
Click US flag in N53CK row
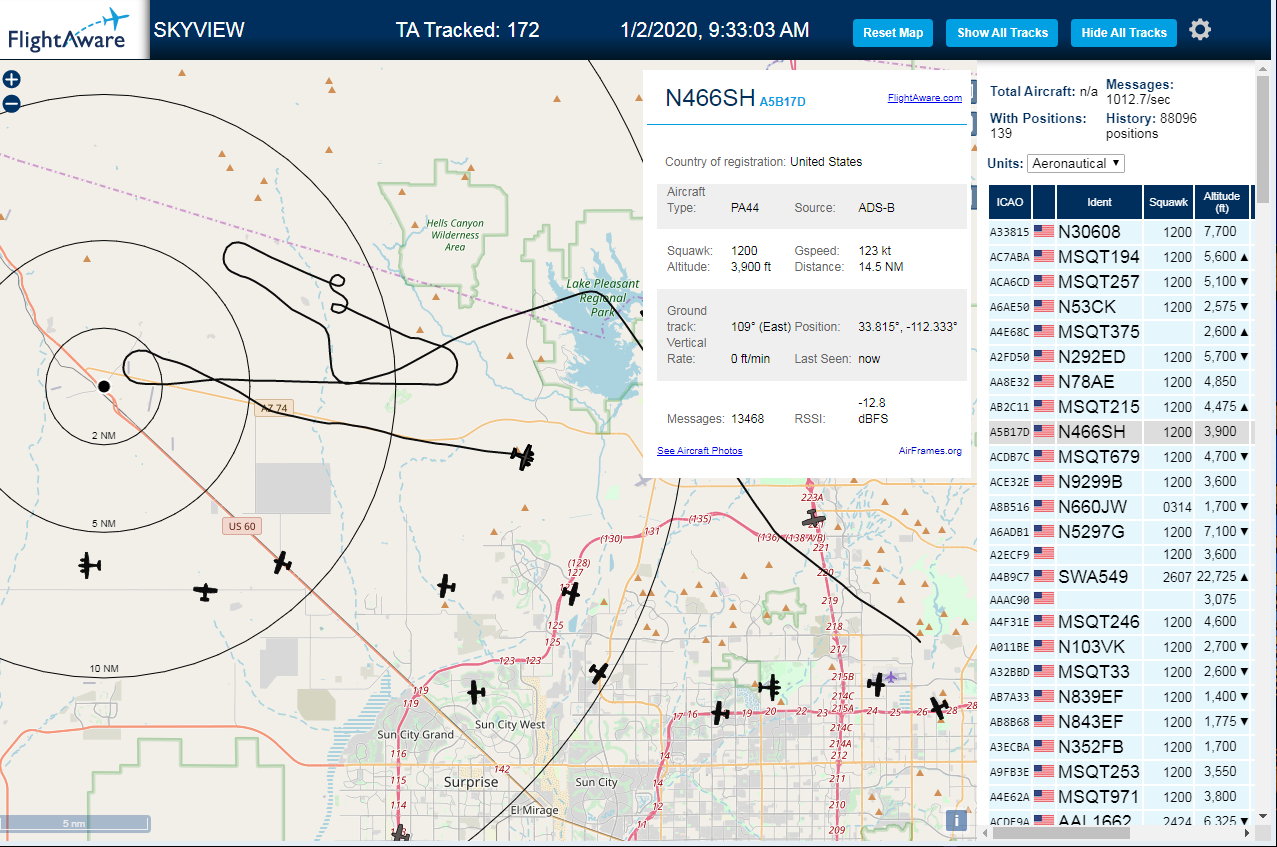click(1044, 306)
